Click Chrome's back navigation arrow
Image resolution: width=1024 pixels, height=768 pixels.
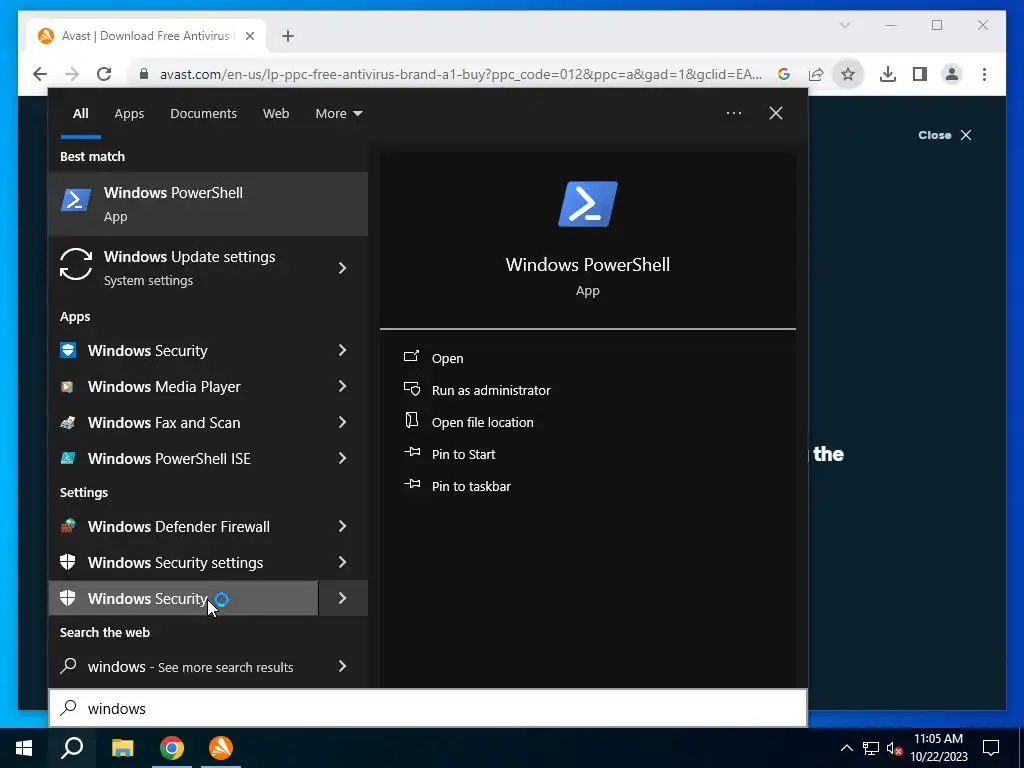tap(40, 74)
